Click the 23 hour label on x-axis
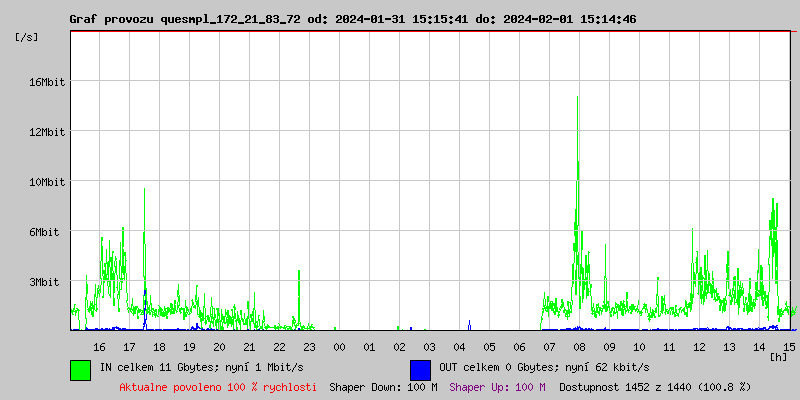The height and width of the screenshot is (400, 800). 309,346
